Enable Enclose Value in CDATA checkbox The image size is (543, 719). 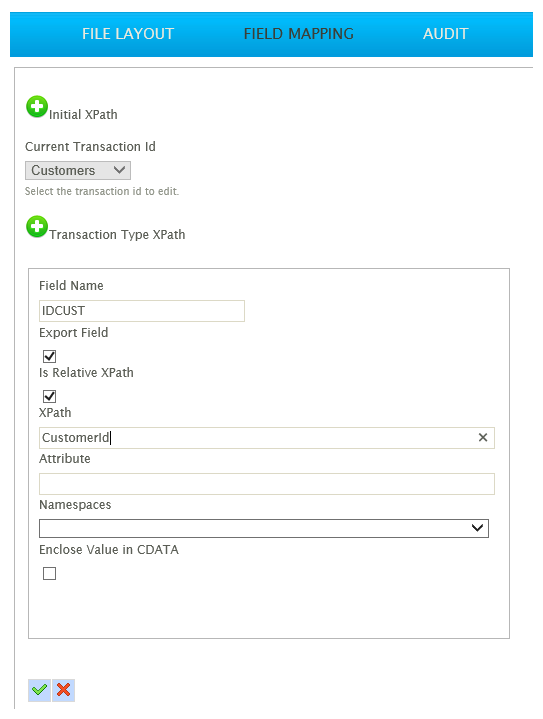[50, 574]
